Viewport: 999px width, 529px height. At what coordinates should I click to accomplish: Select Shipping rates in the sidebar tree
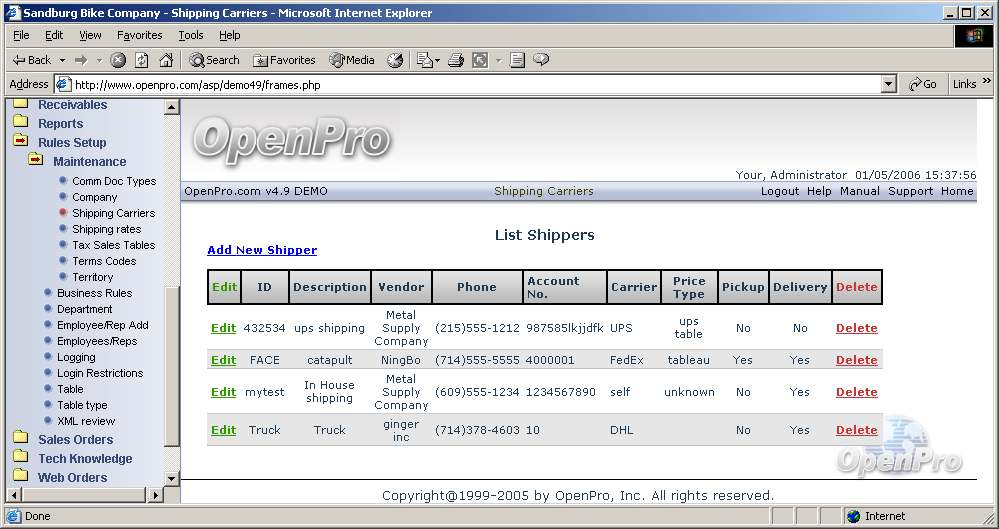point(106,229)
